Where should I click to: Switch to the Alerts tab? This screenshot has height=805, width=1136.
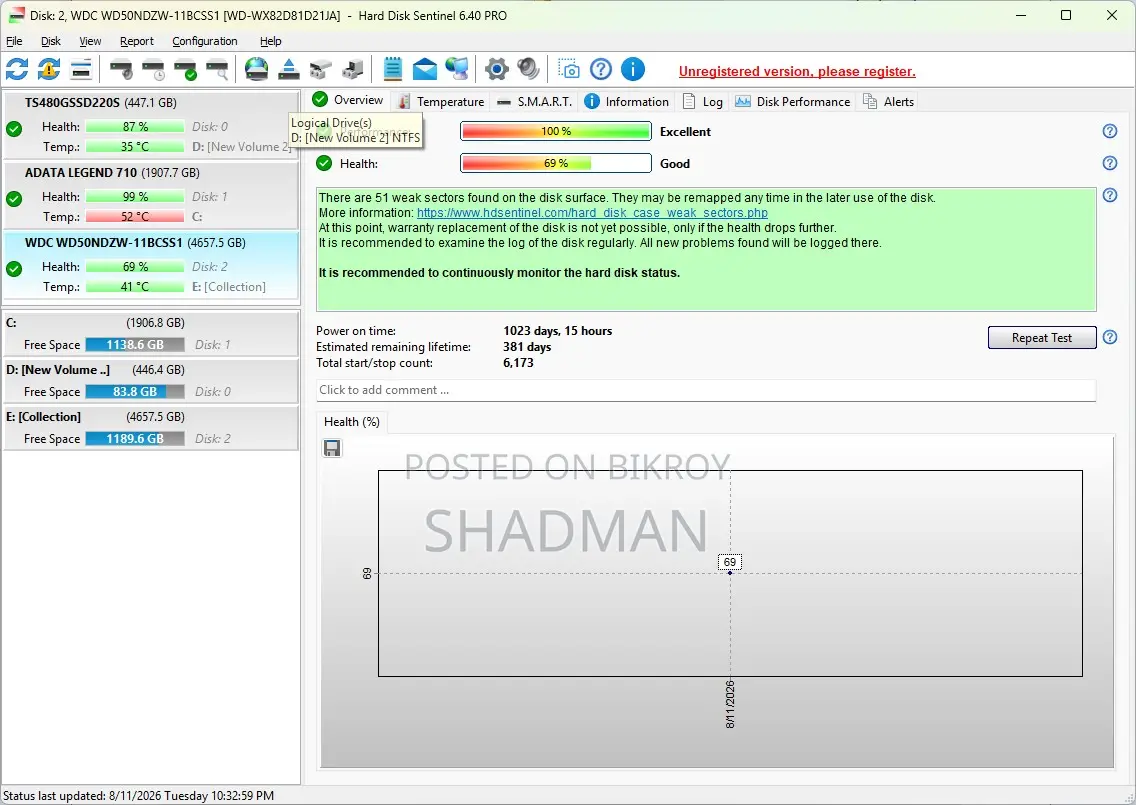click(x=888, y=101)
